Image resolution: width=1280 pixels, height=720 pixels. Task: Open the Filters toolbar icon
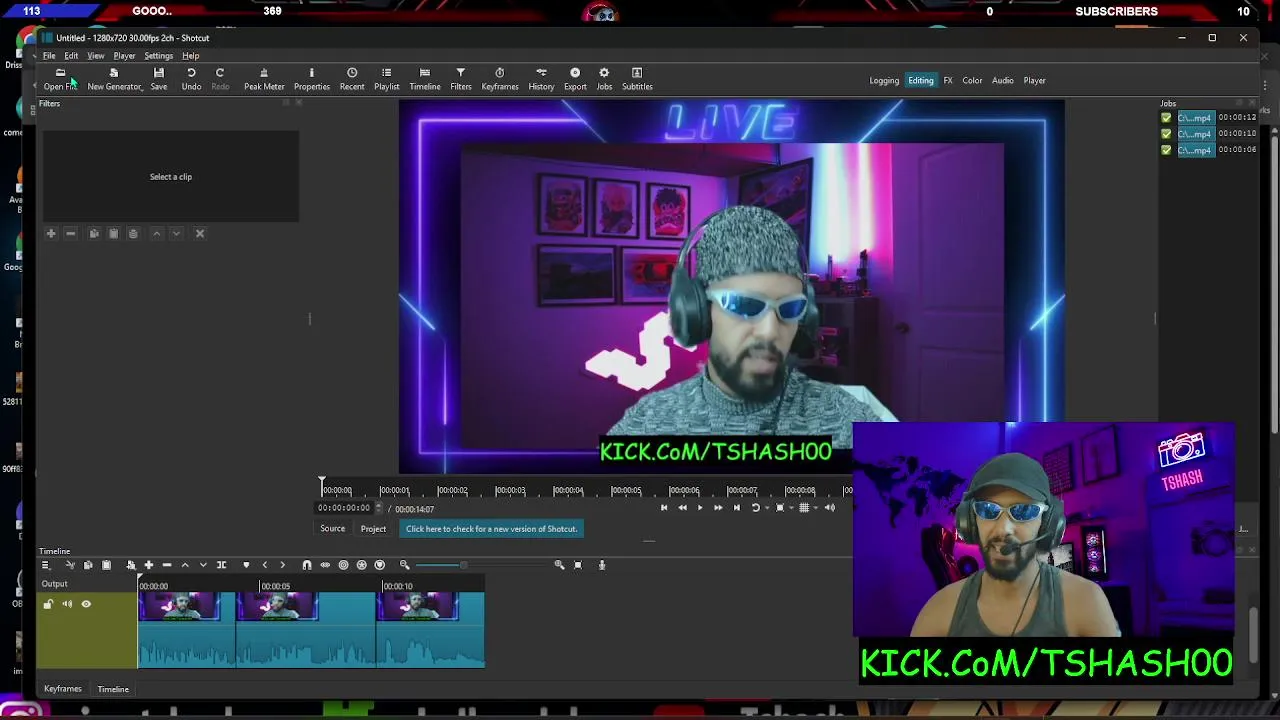pos(461,79)
